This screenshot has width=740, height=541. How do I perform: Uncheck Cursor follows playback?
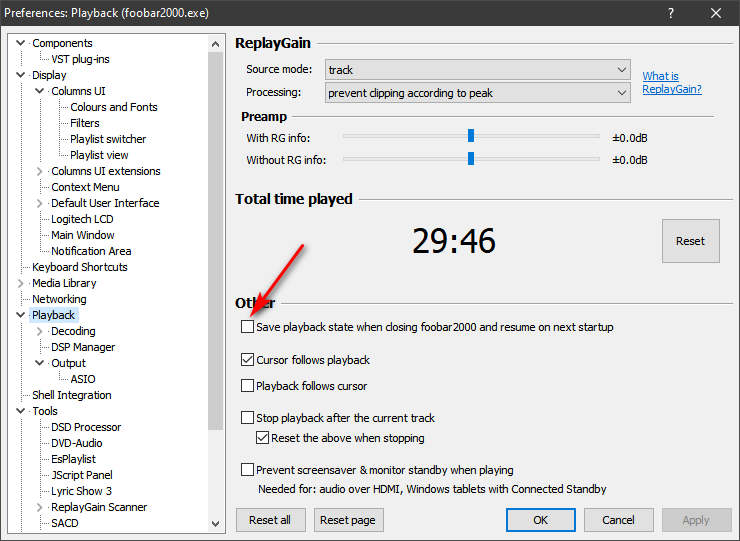click(x=248, y=360)
